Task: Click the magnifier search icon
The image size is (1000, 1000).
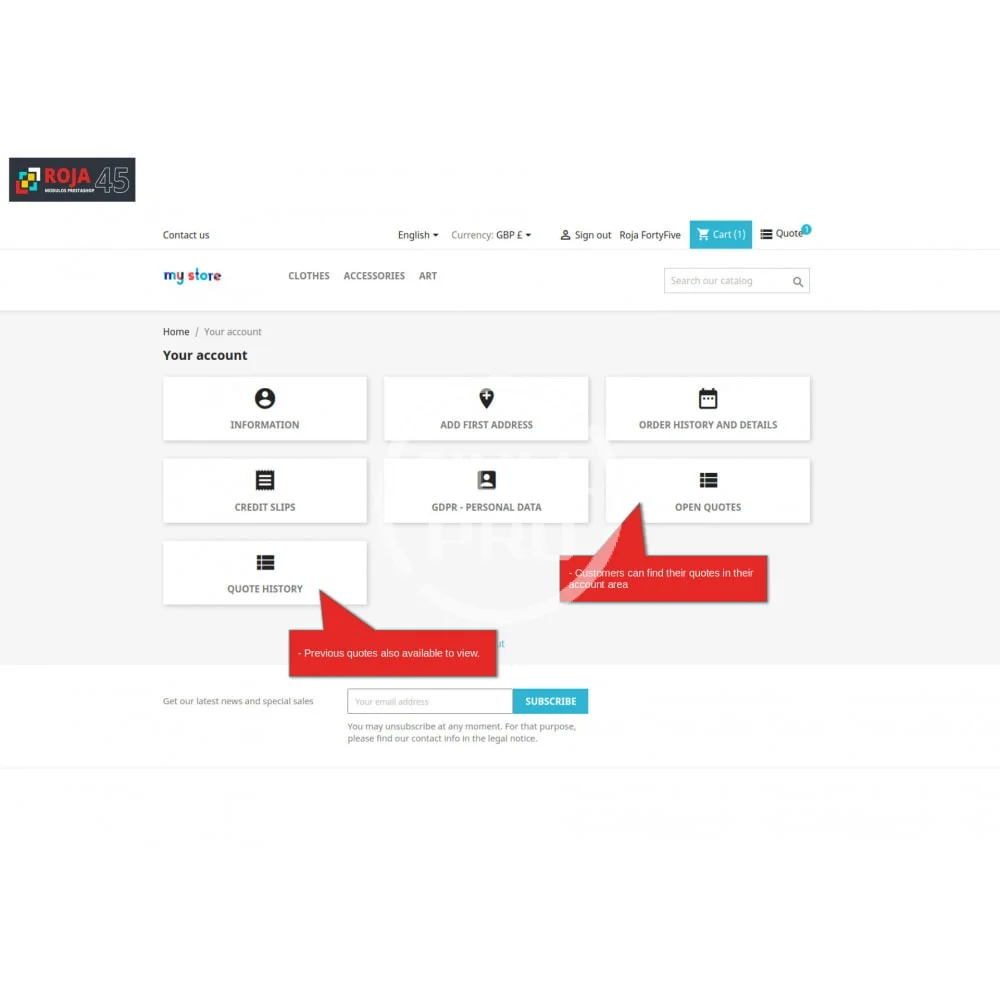Action: pyautogui.click(x=798, y=282)
